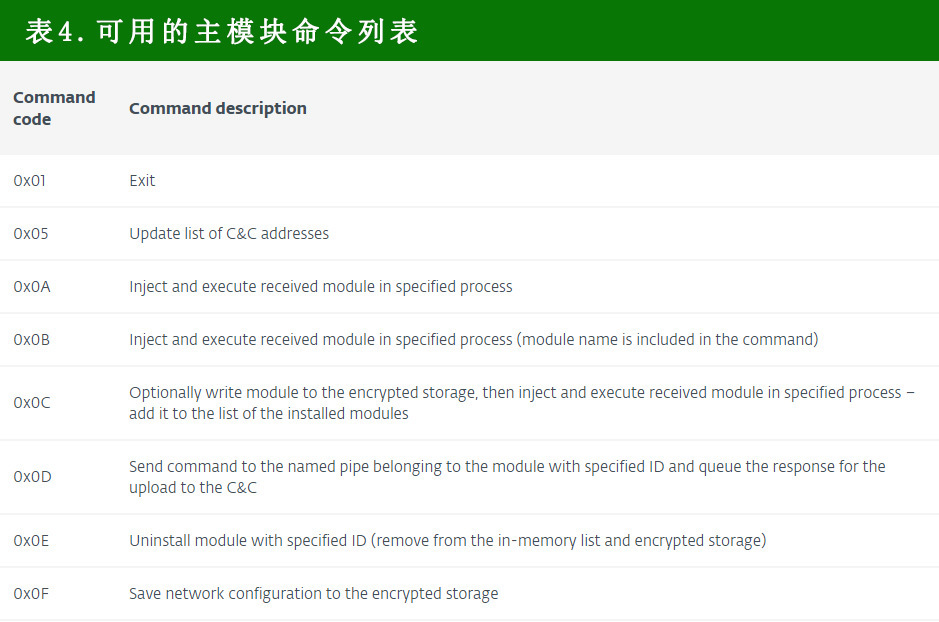This screenshot has width=939, height=622.
Task: Click Update list of C&C addresses text
Action: coord(228,234)
